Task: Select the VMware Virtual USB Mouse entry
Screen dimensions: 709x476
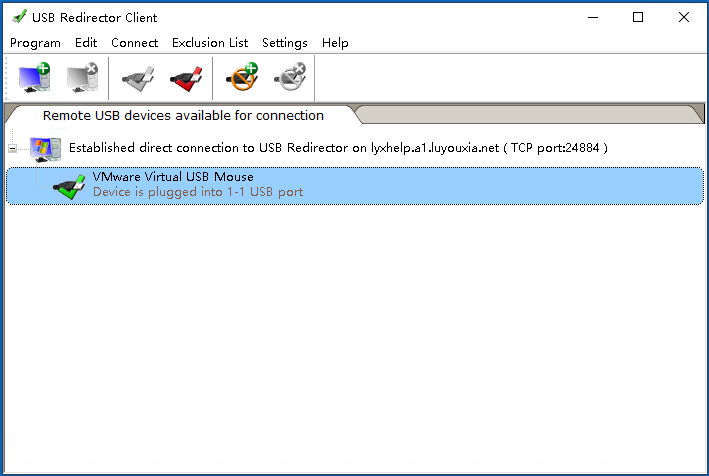Action: pyautogui.click(x=354, y=186)
